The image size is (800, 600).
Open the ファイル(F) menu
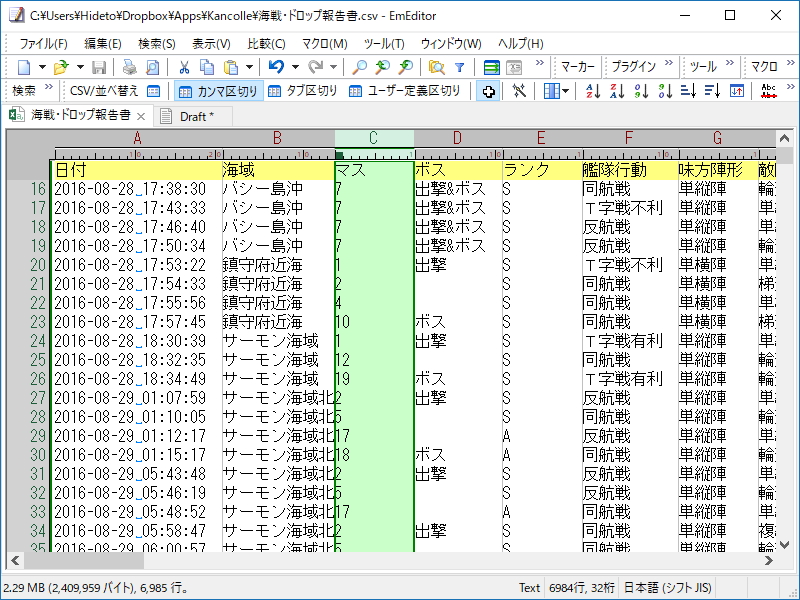coord(43,44)
